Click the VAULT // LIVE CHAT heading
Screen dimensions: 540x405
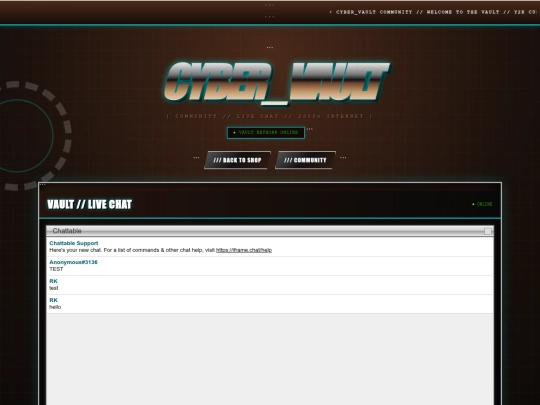[x=90, y=204]
